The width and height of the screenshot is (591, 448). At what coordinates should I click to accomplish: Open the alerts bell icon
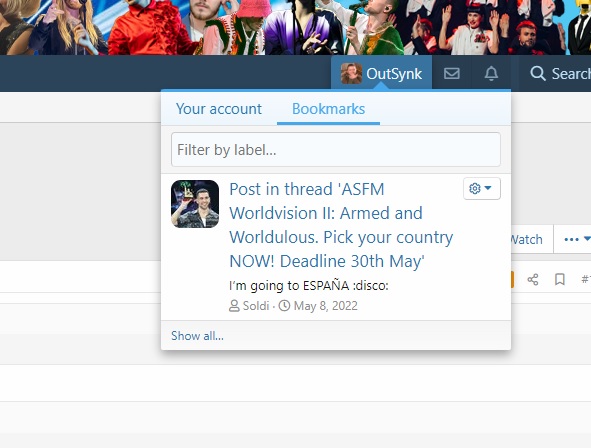click(x=491, y=73)
